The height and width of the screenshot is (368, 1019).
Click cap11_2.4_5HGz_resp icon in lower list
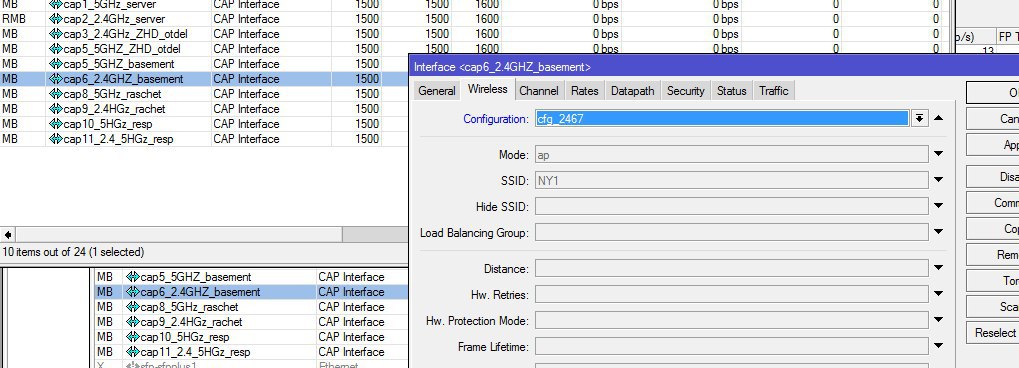133,352
